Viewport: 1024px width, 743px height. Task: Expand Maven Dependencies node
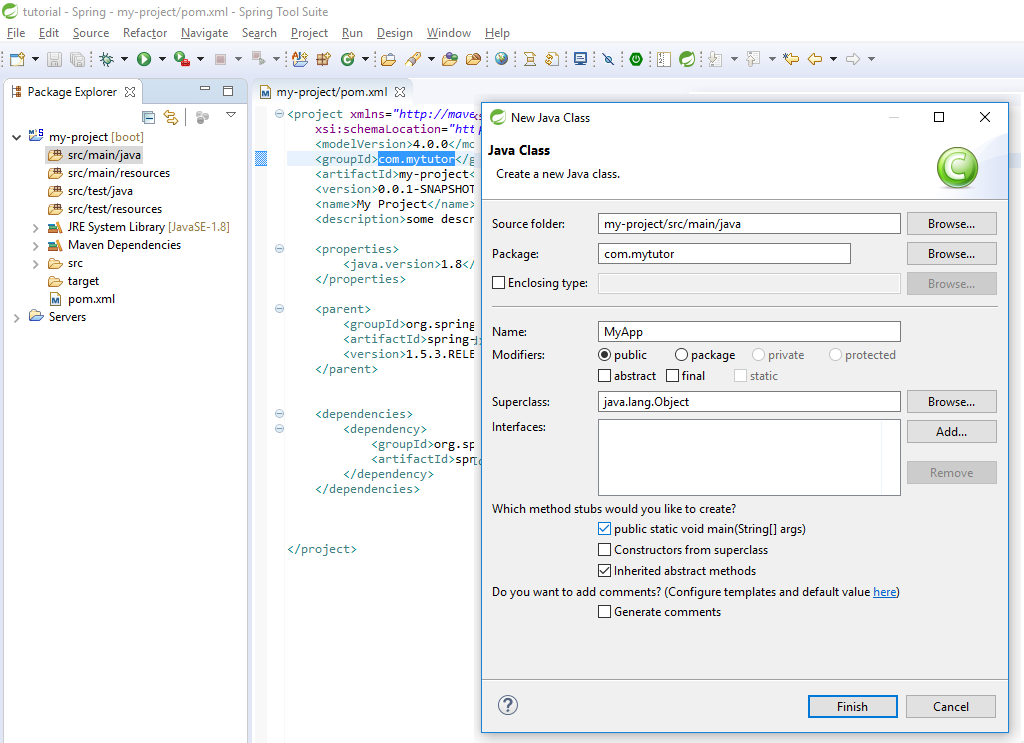pyautogui.click(x=36, y=245)
